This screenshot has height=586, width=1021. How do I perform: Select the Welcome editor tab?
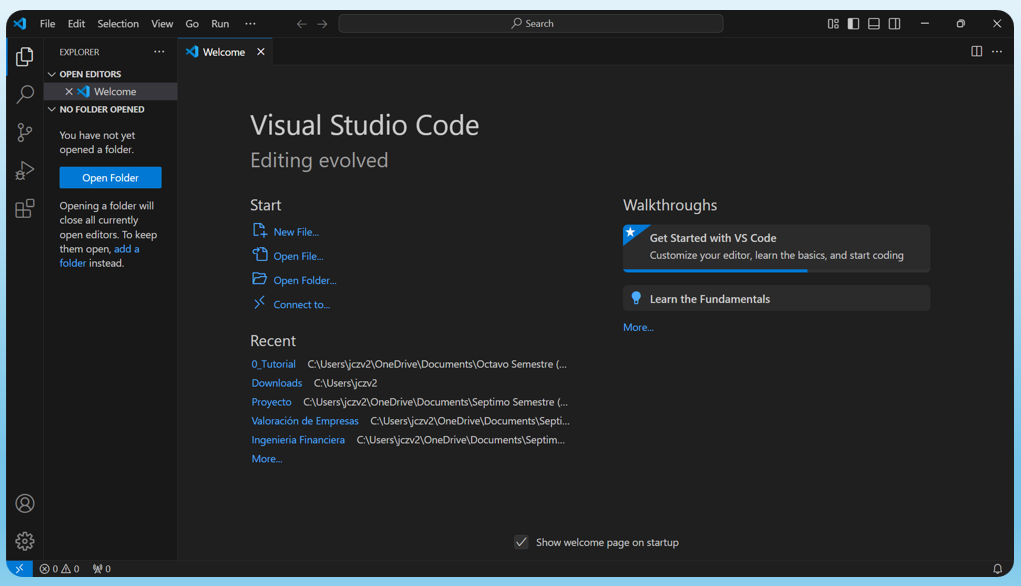point(223,52)
